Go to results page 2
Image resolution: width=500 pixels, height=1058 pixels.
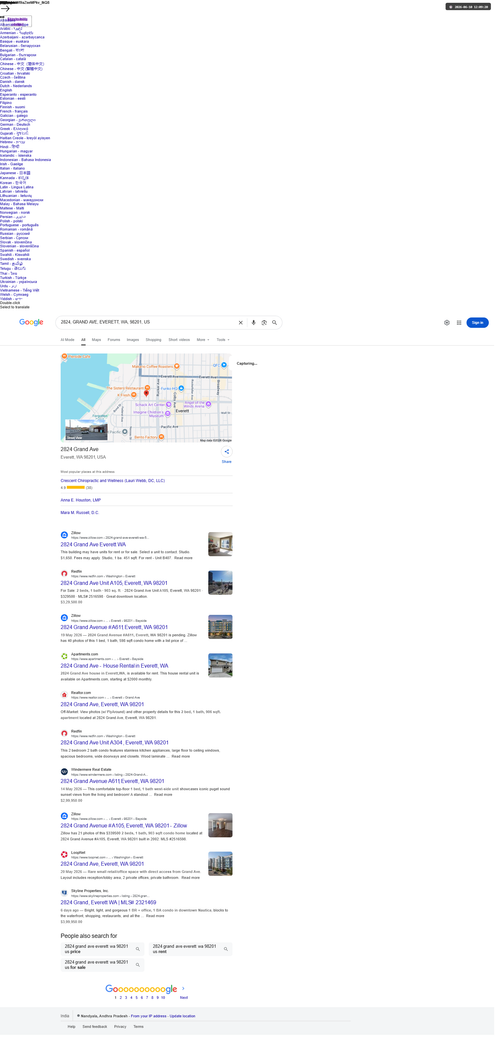coord(121,997)
